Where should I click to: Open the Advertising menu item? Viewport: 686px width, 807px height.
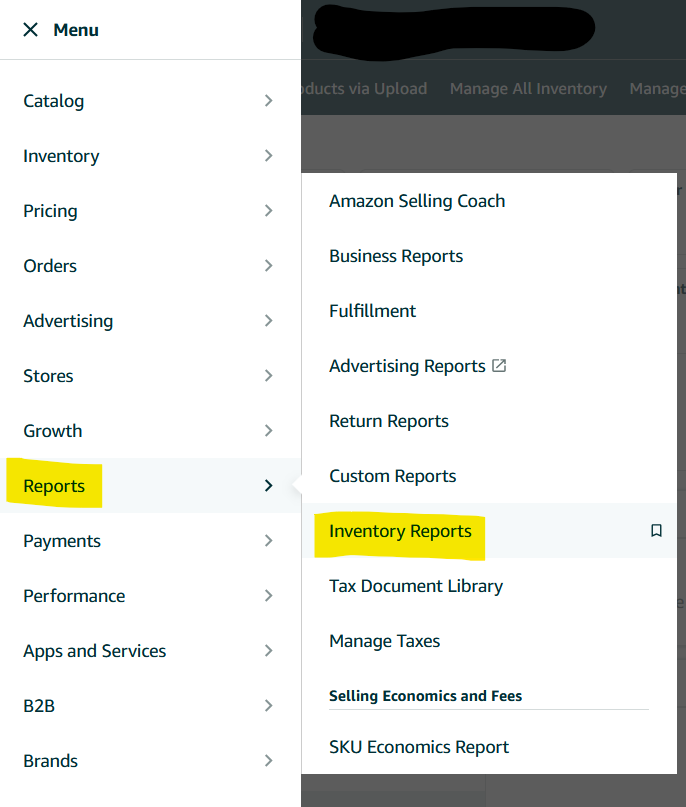[x=68, y=321]
